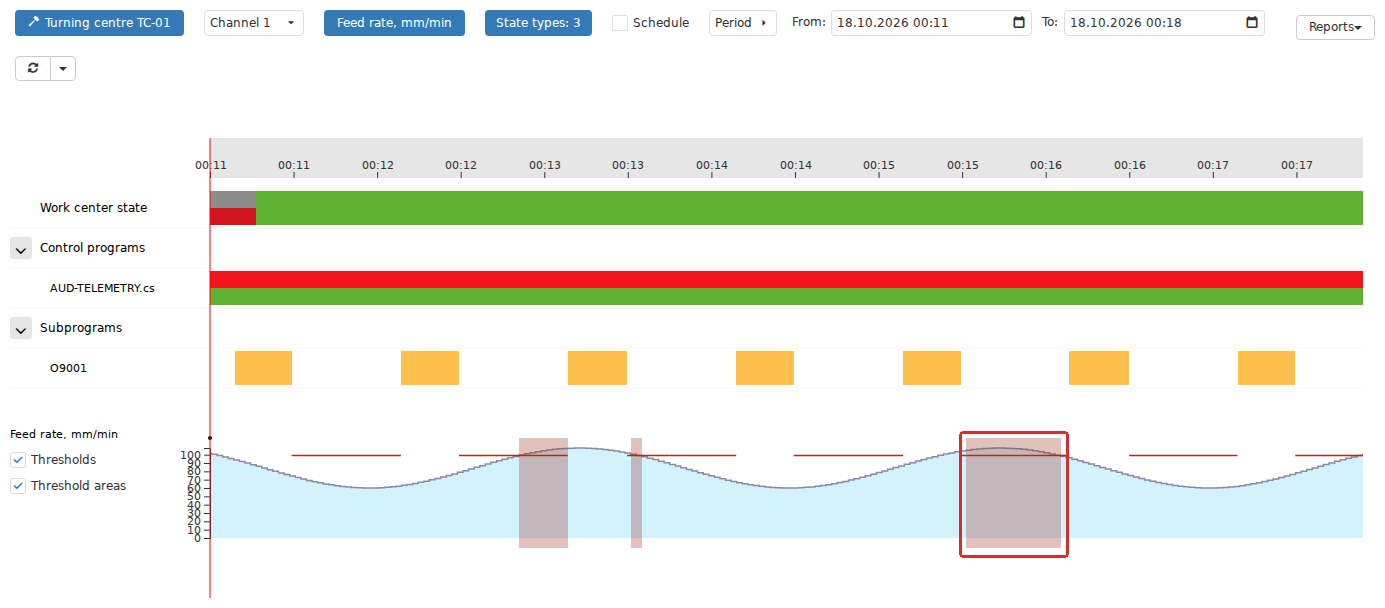Click the State types: 3 button
Screen dimensions: 1385x608
[538, 23]
